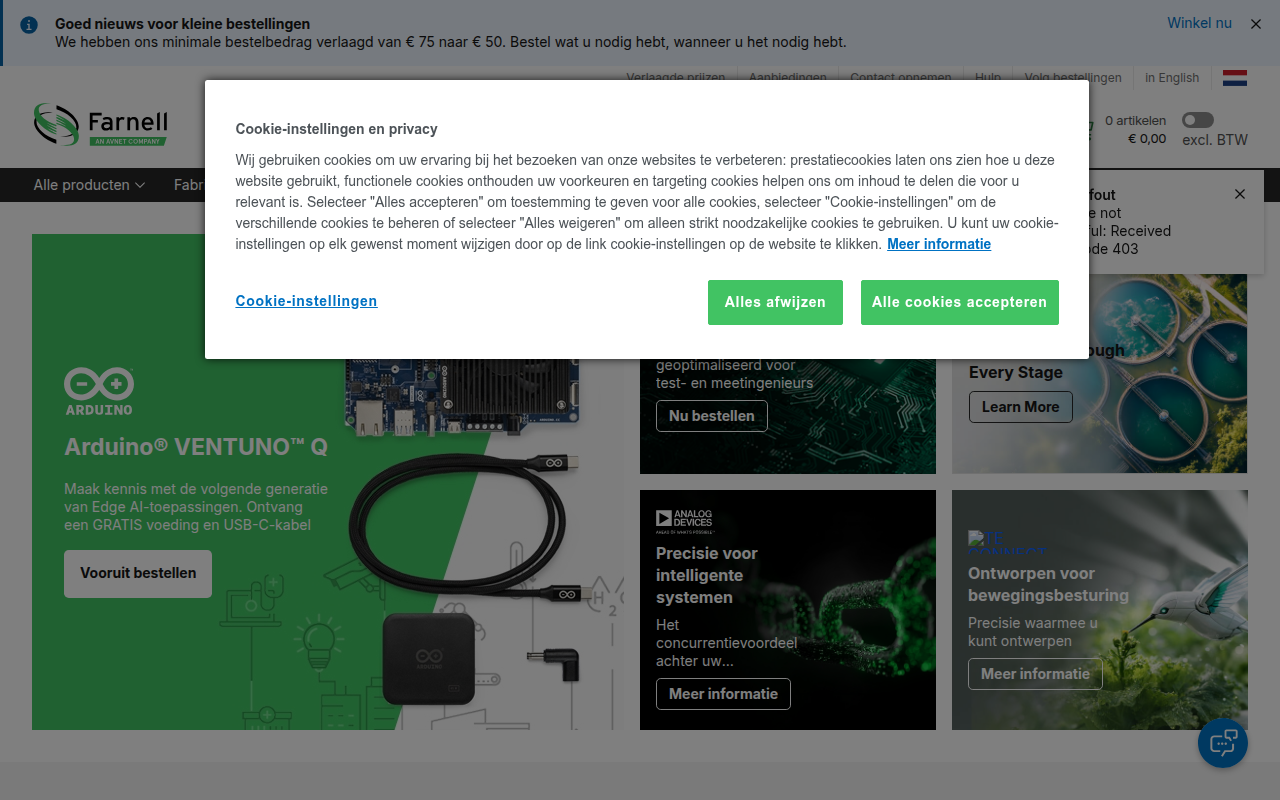This screenshot has width=1280, height=800.
Task: Expand the Alle producten dropdown
Action: [89, 185]
